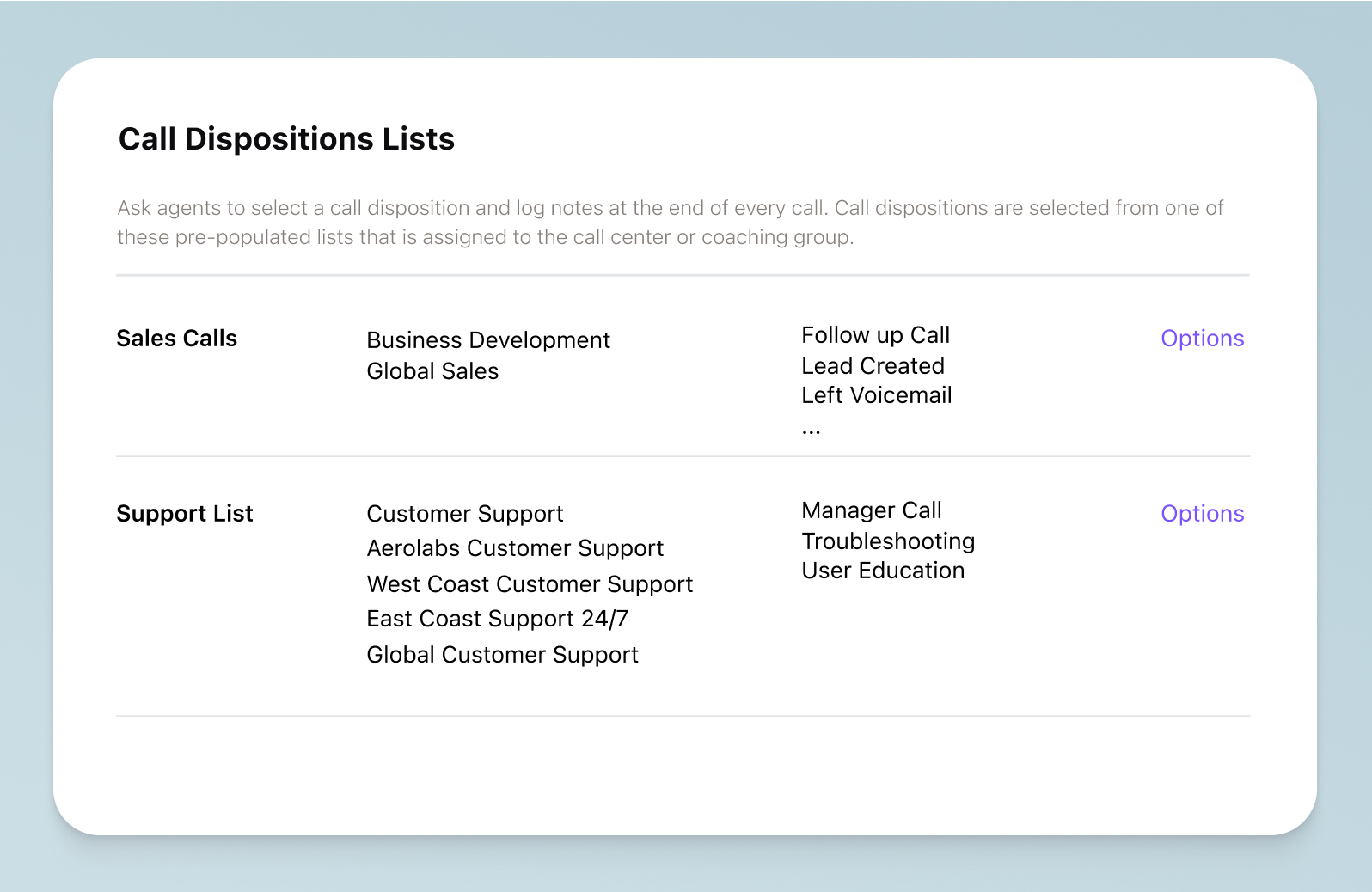Select the Support List name
The image size is (1372, 892).
click(184, 513)
